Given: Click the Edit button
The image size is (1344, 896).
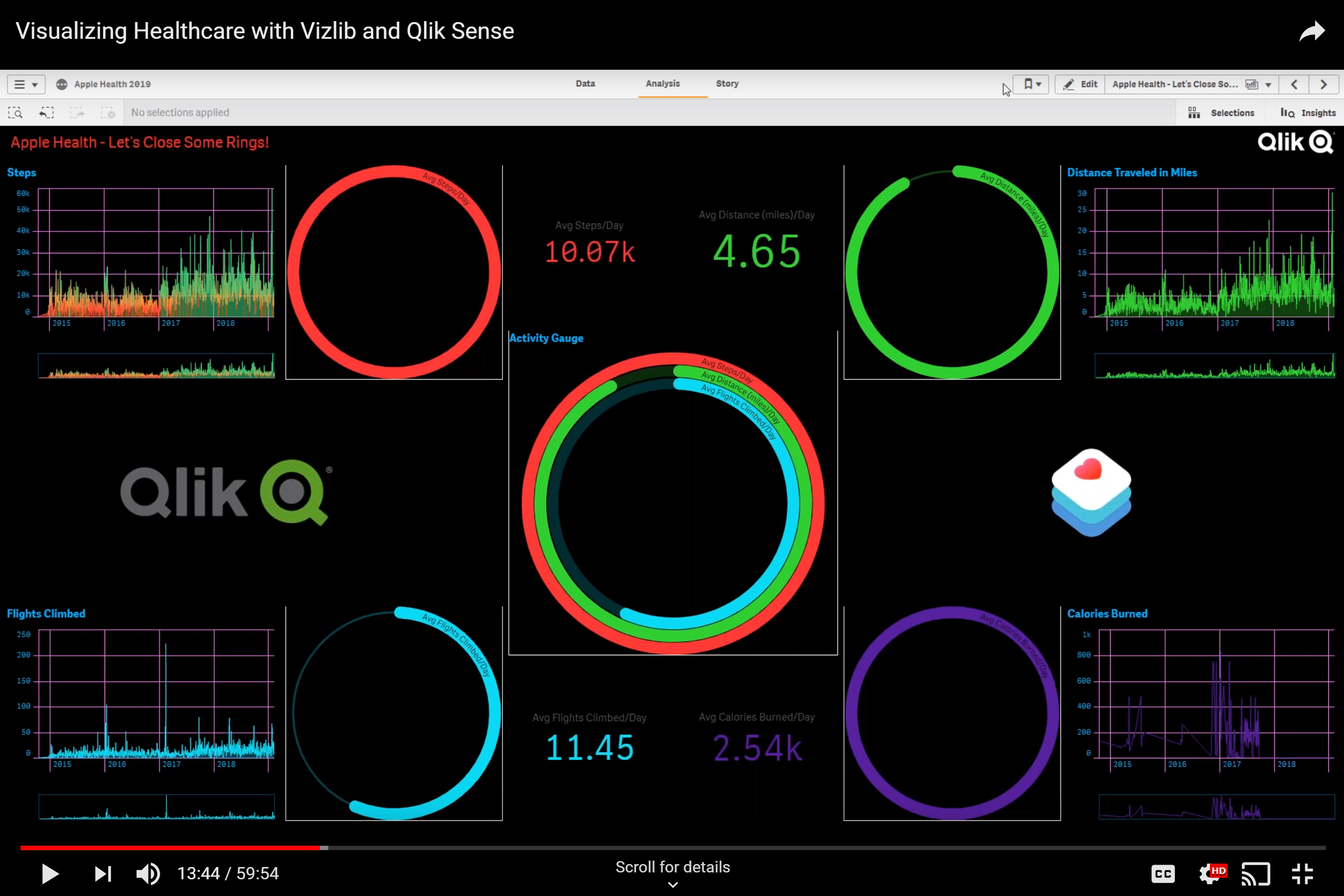Looking at the screenshot, I should (1079, 84).
